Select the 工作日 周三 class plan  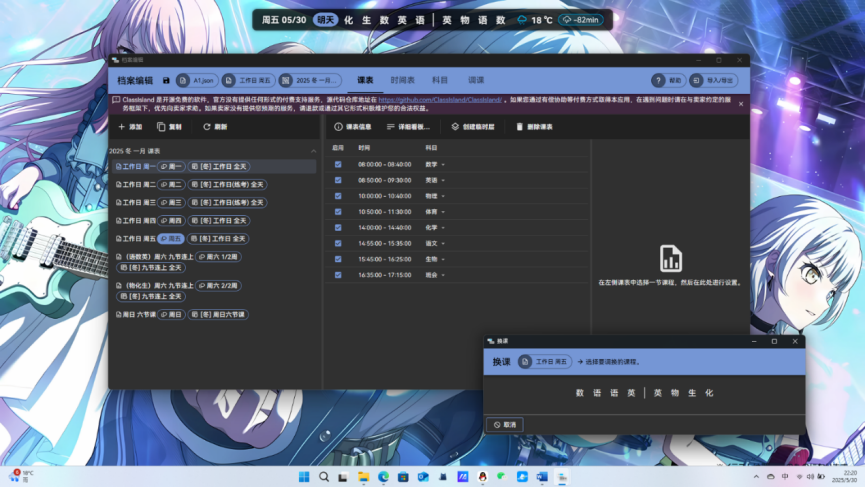click(213, 202)
